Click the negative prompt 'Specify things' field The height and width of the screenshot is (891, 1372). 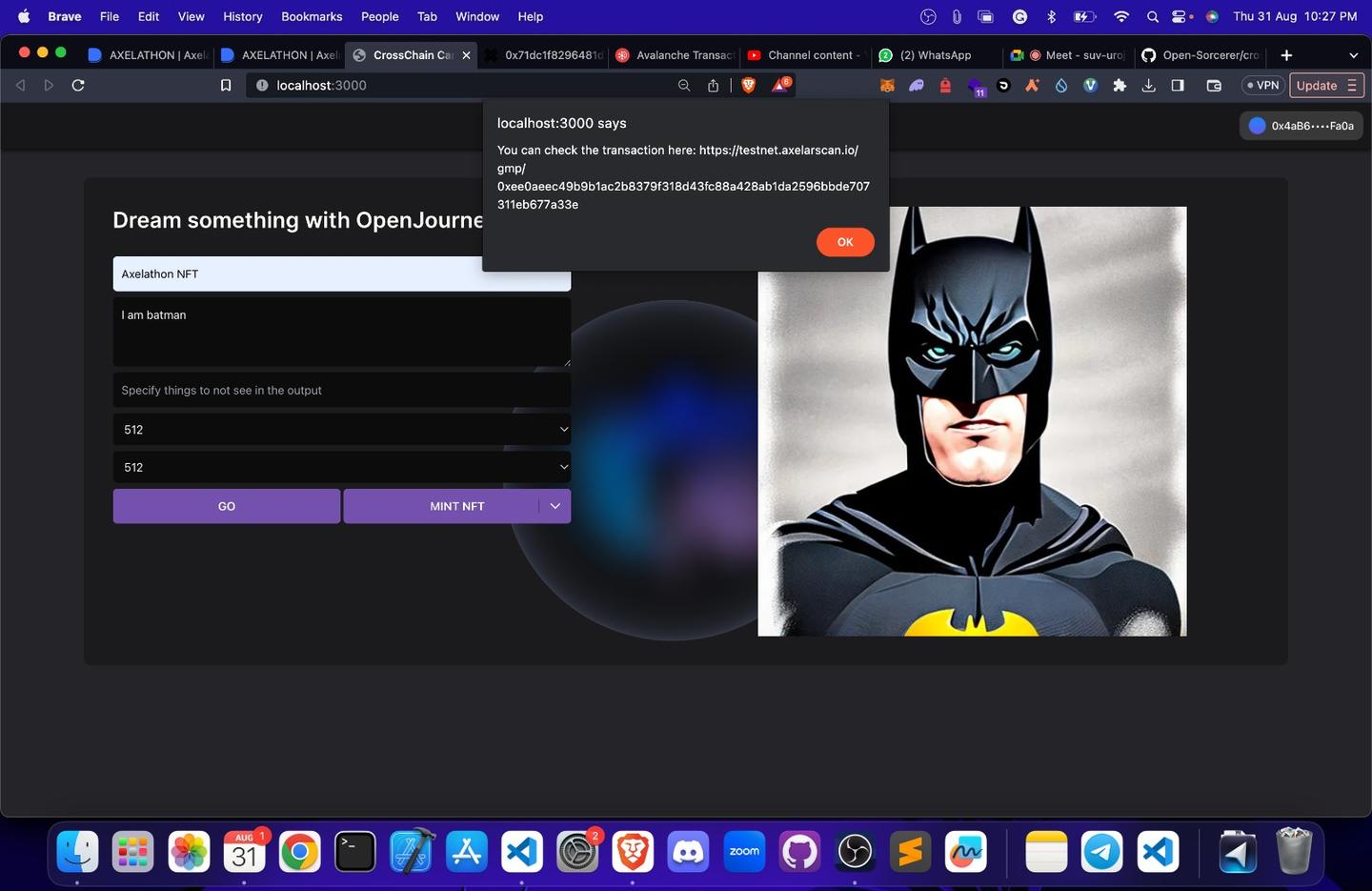point(342,390)
